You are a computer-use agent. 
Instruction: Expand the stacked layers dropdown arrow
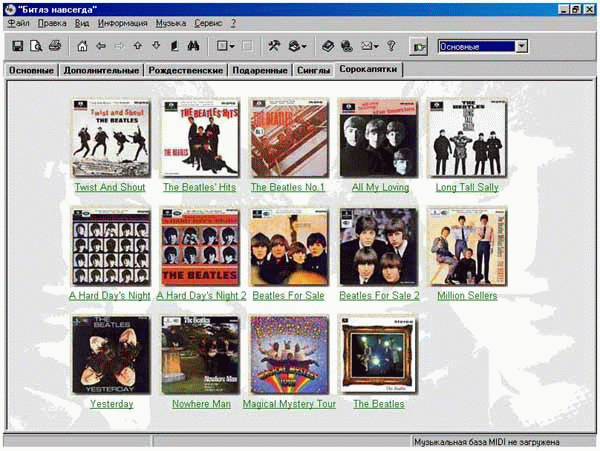coord(304,47)
